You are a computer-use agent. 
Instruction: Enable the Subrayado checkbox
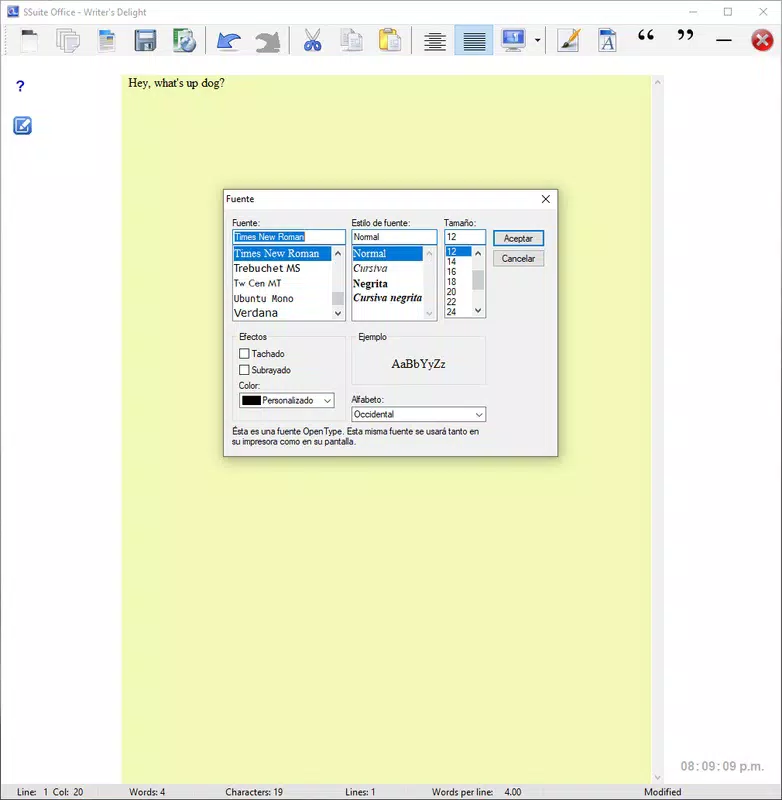tap(244, 370)
